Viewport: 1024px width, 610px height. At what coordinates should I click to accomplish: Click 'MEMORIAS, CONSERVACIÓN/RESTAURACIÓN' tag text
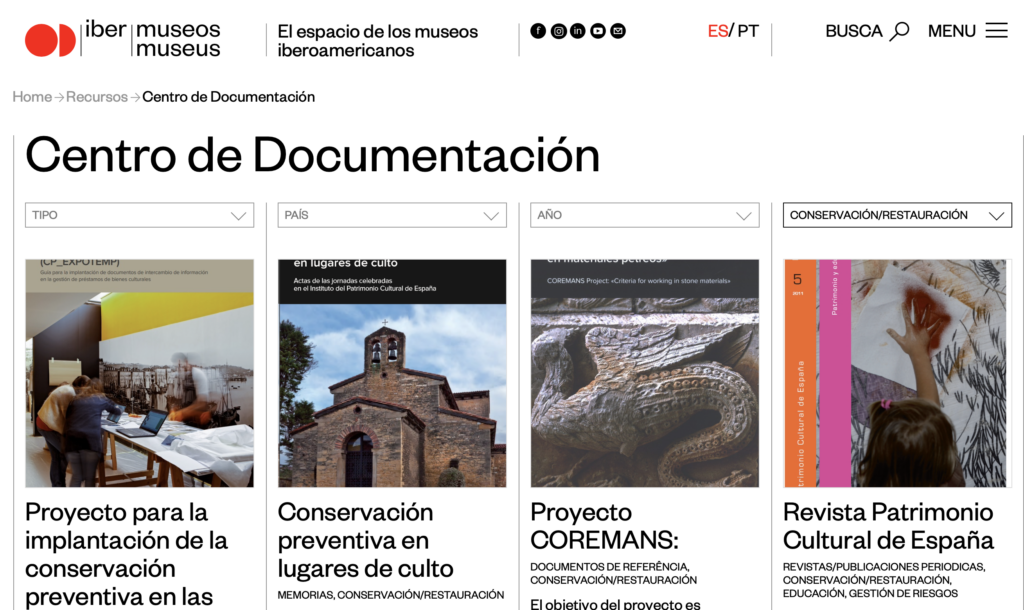click(x=391, y=595)
